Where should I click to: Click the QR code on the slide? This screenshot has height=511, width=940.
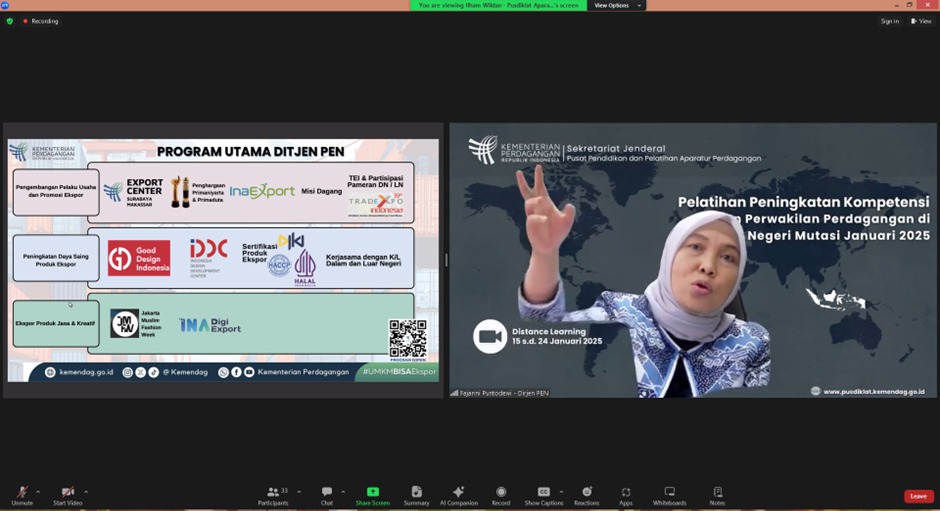(408, 338)
